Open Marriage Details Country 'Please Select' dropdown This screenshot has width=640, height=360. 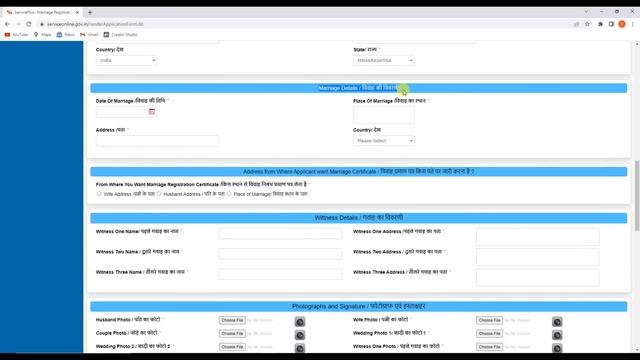tap(384, 141)
